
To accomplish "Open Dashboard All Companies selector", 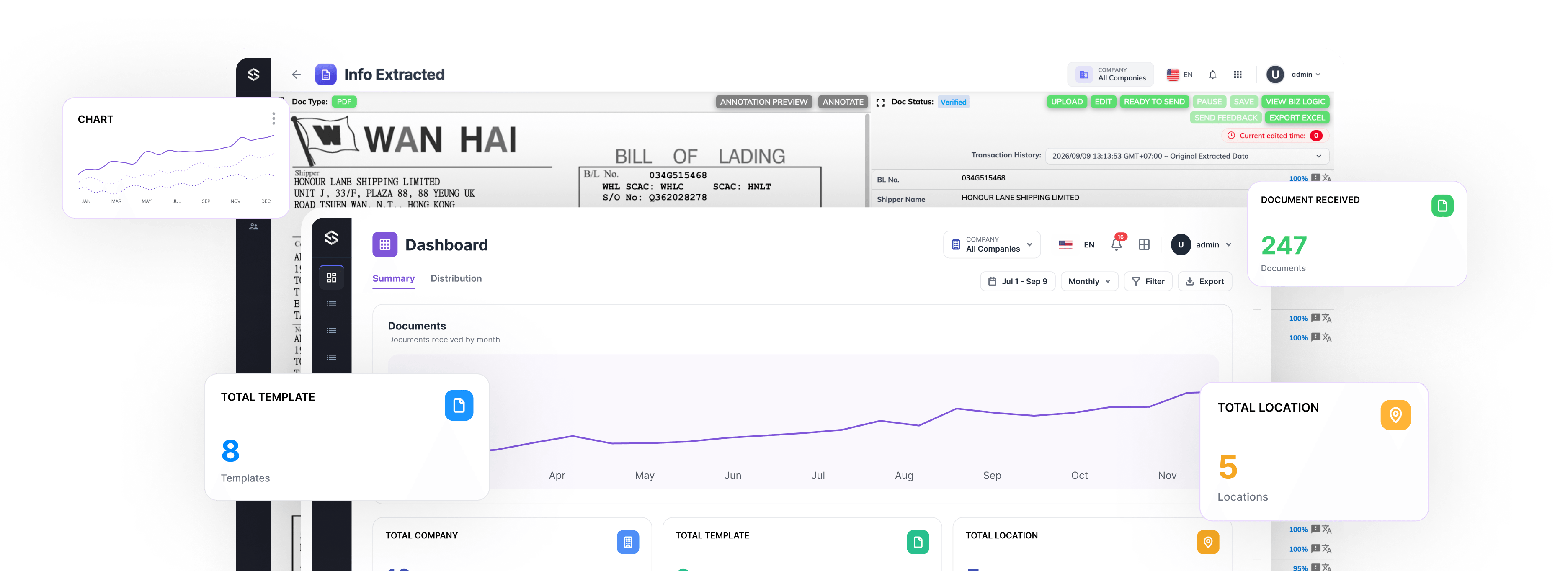I will (992, 244).
